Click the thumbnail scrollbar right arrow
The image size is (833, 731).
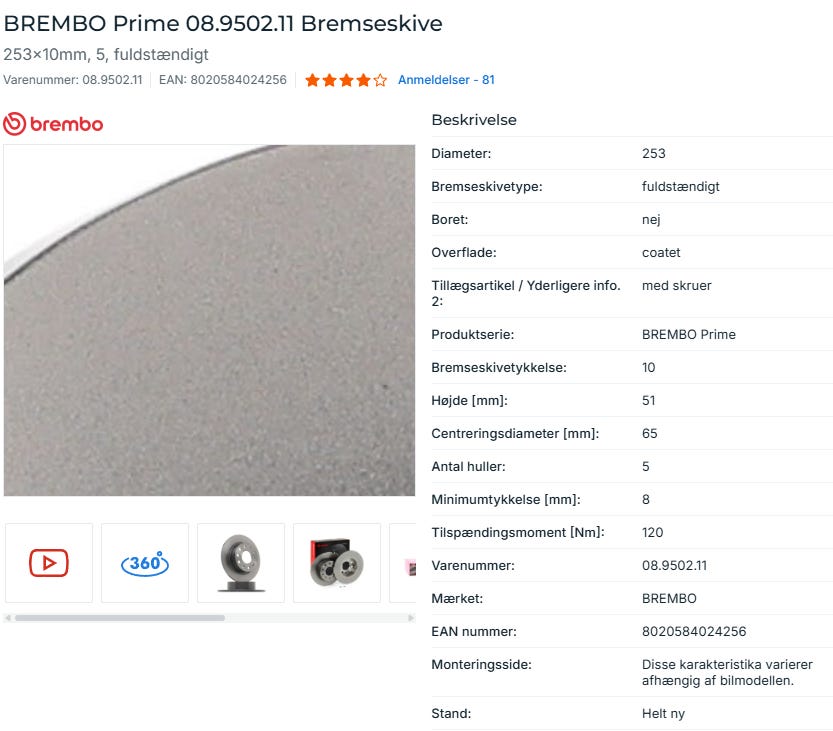pos(411,618)
